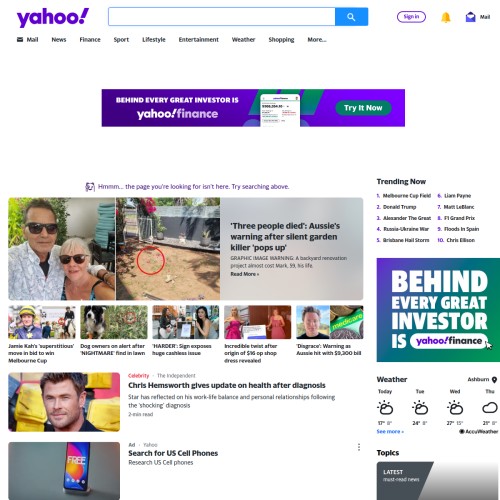Image resolution: width=500 pixels, height=500 pixels.
Task: Open the Melbourne Cup Field trending link
Action: (407, 196)
